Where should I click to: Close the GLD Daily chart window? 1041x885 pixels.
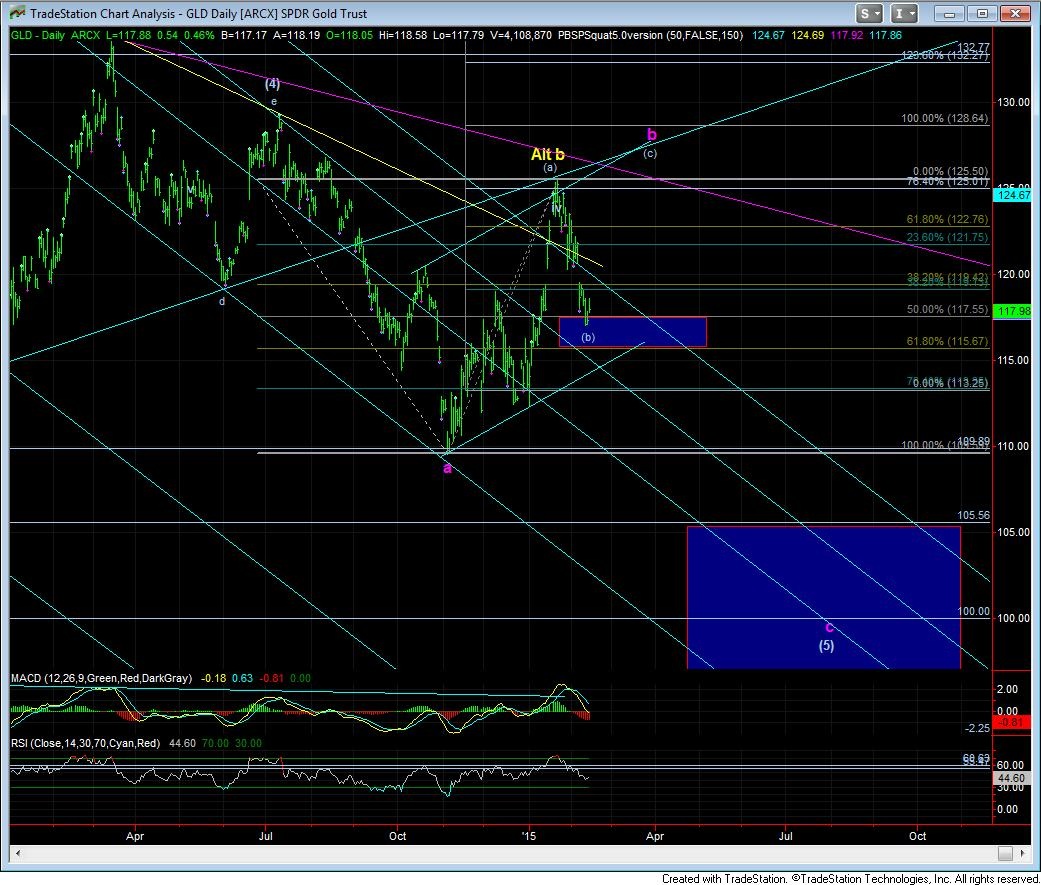[x=1015, y=13]
